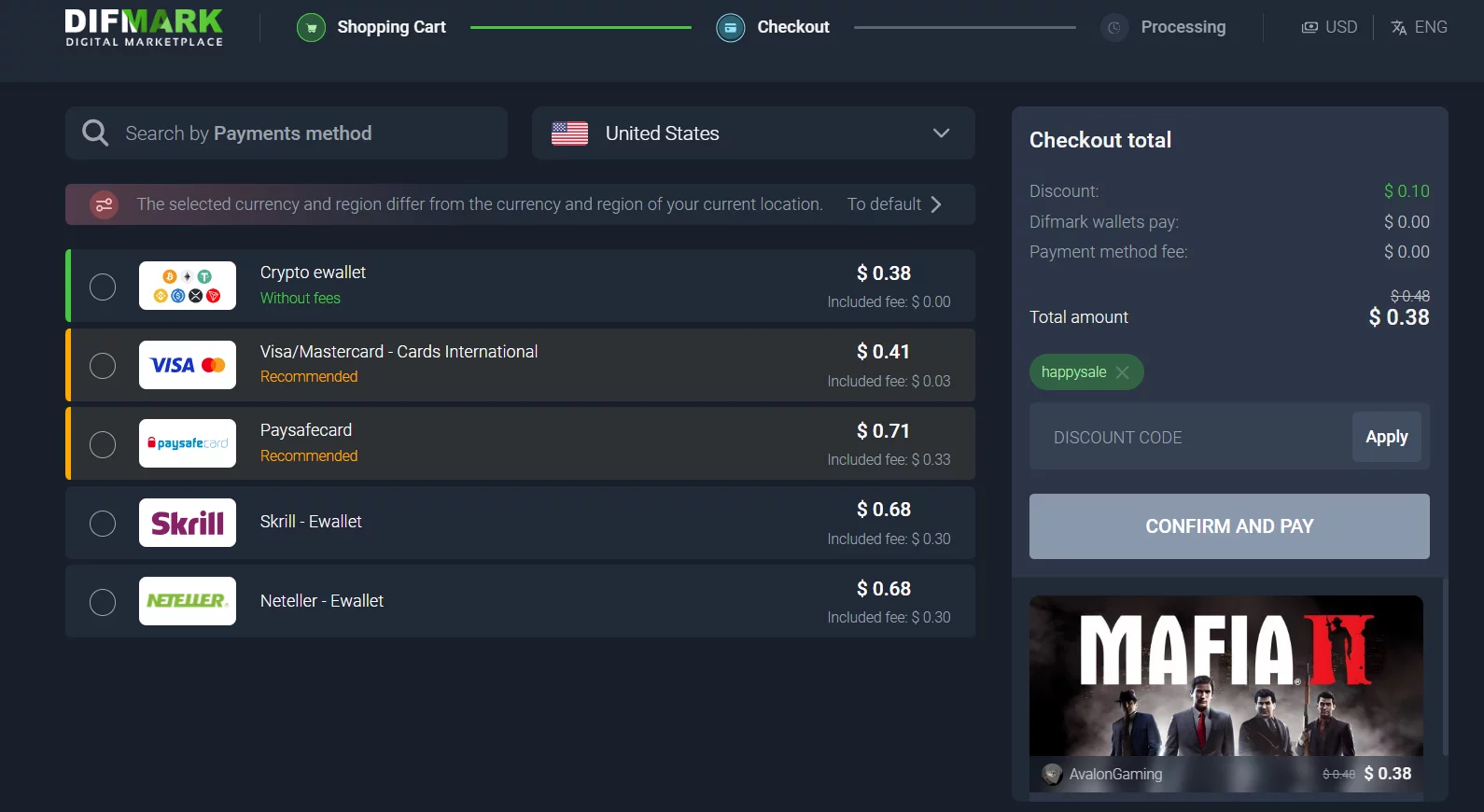The image size is (1484, 812).
Task: Click the AvalonGaming seller name
Action: [1116, 774]
